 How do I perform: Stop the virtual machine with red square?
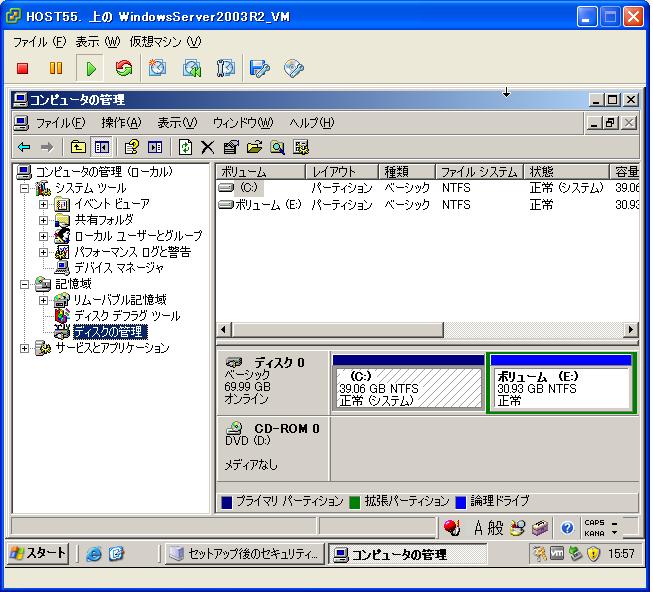22,68
